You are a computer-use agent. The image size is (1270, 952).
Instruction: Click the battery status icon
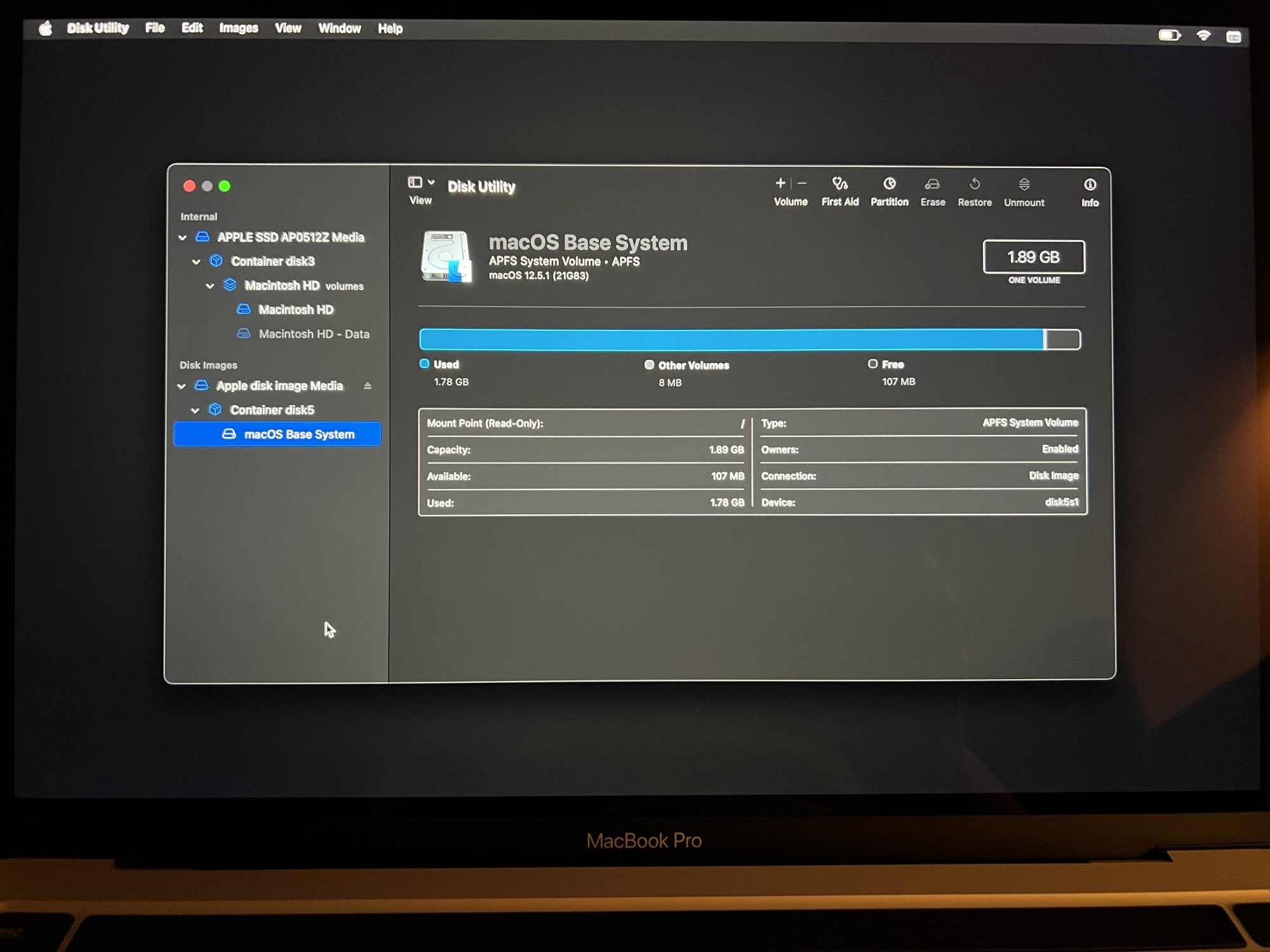pyautogui.click(x=1169, y=36)
